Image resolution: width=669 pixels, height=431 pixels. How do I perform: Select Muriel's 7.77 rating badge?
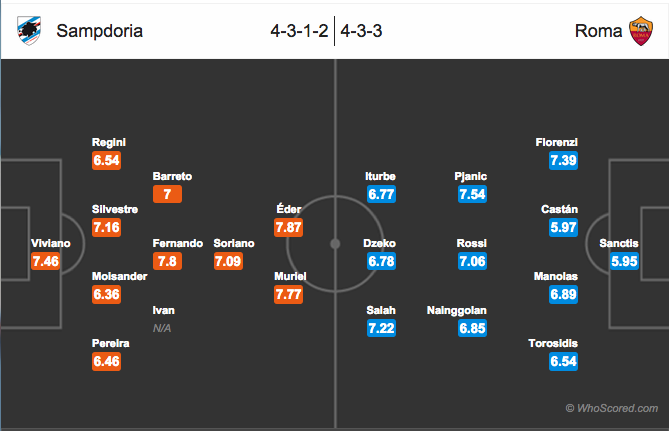[x=288, y=294]
